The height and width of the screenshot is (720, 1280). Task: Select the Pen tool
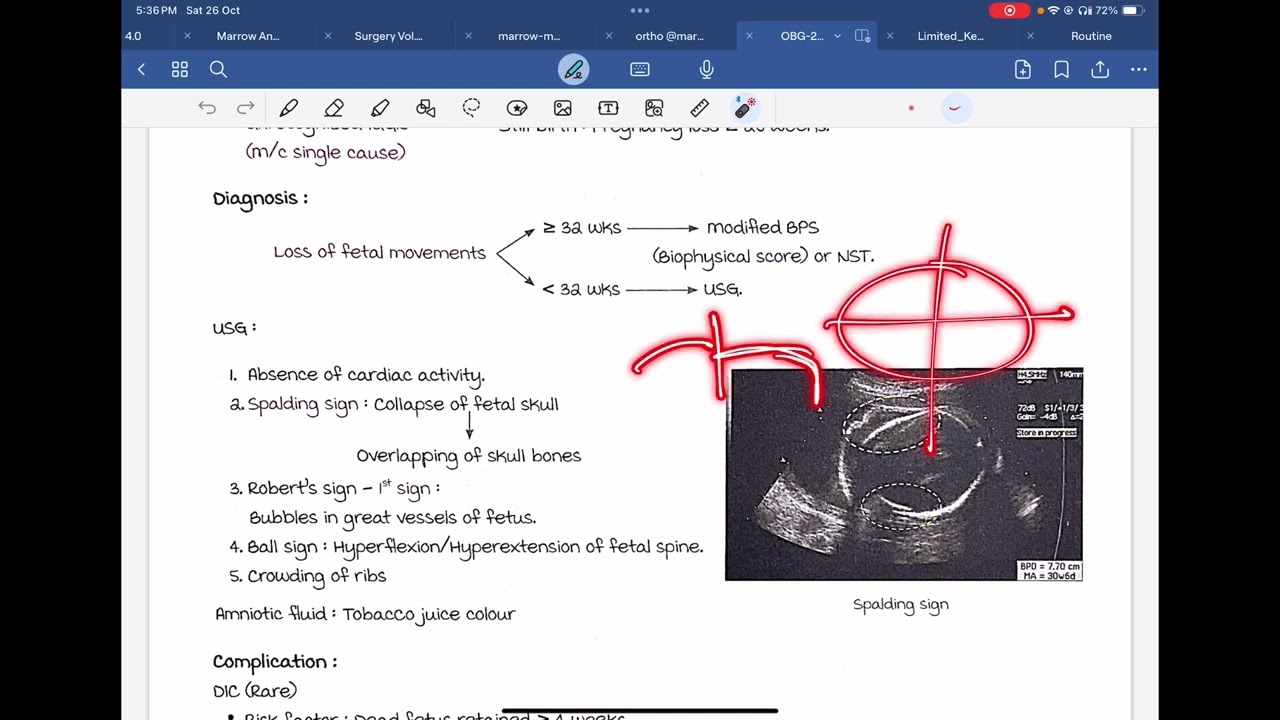[x=289, y=108]
